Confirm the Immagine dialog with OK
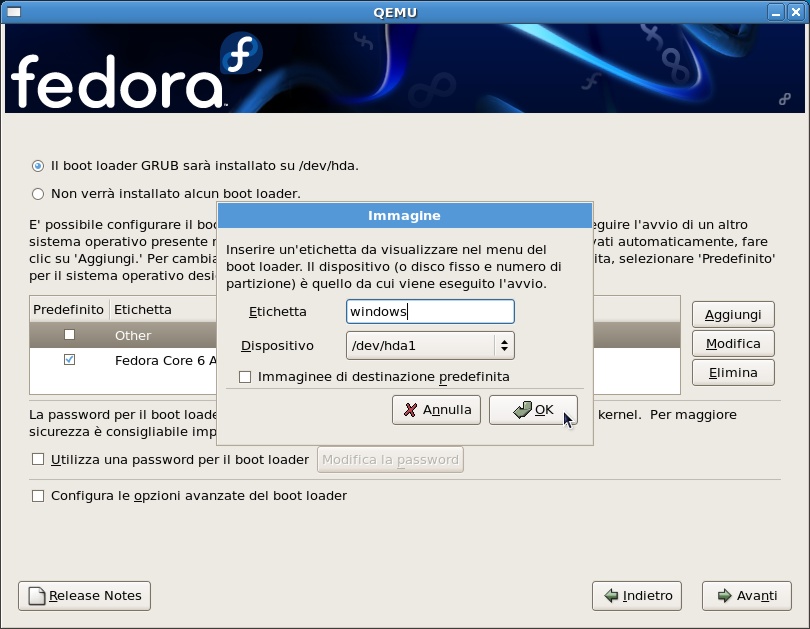810x629 pixels. tap(533, 410)
